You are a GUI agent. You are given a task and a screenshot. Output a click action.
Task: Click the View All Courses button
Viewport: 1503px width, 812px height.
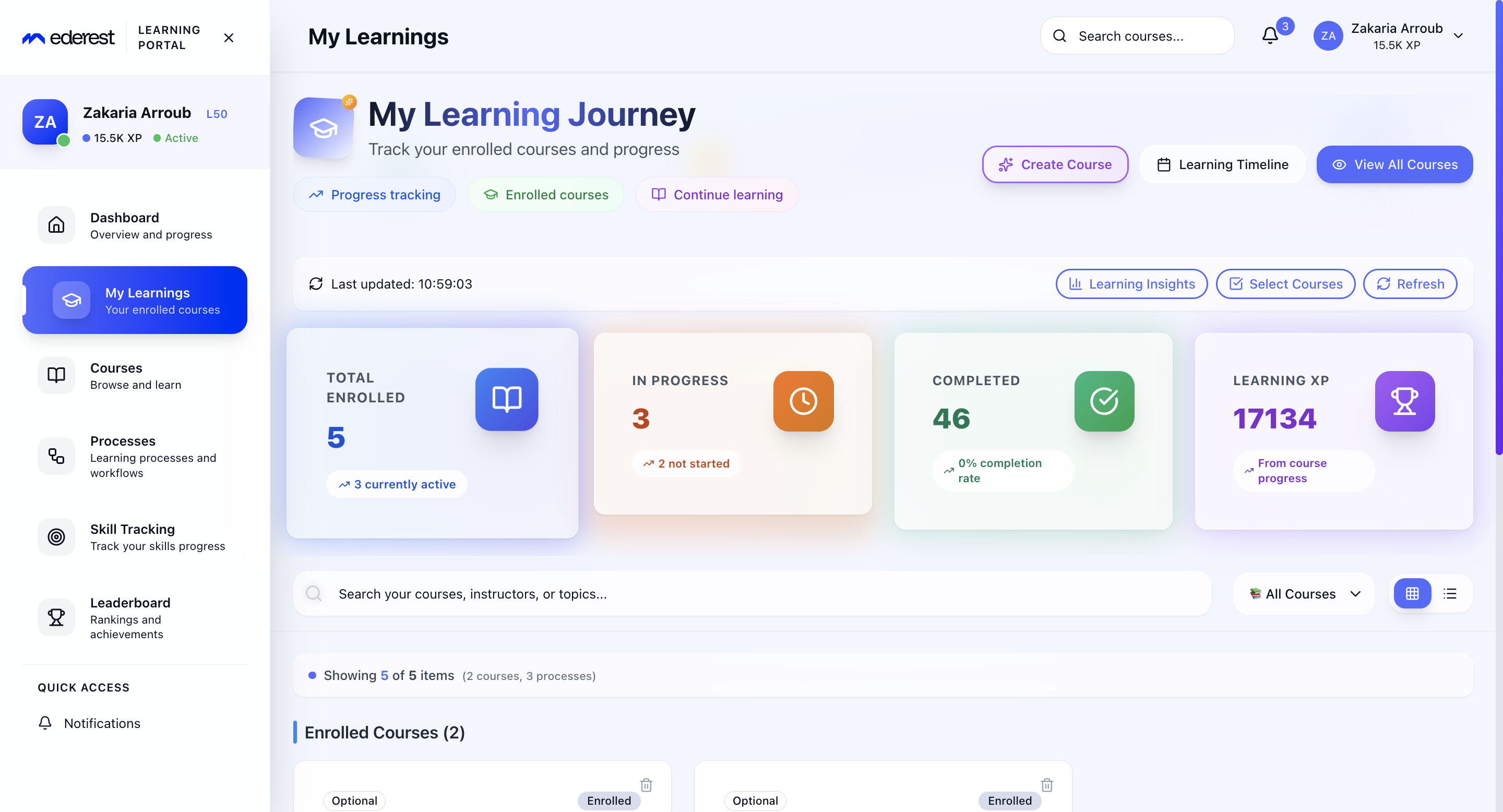click(x=1394, y=164)
